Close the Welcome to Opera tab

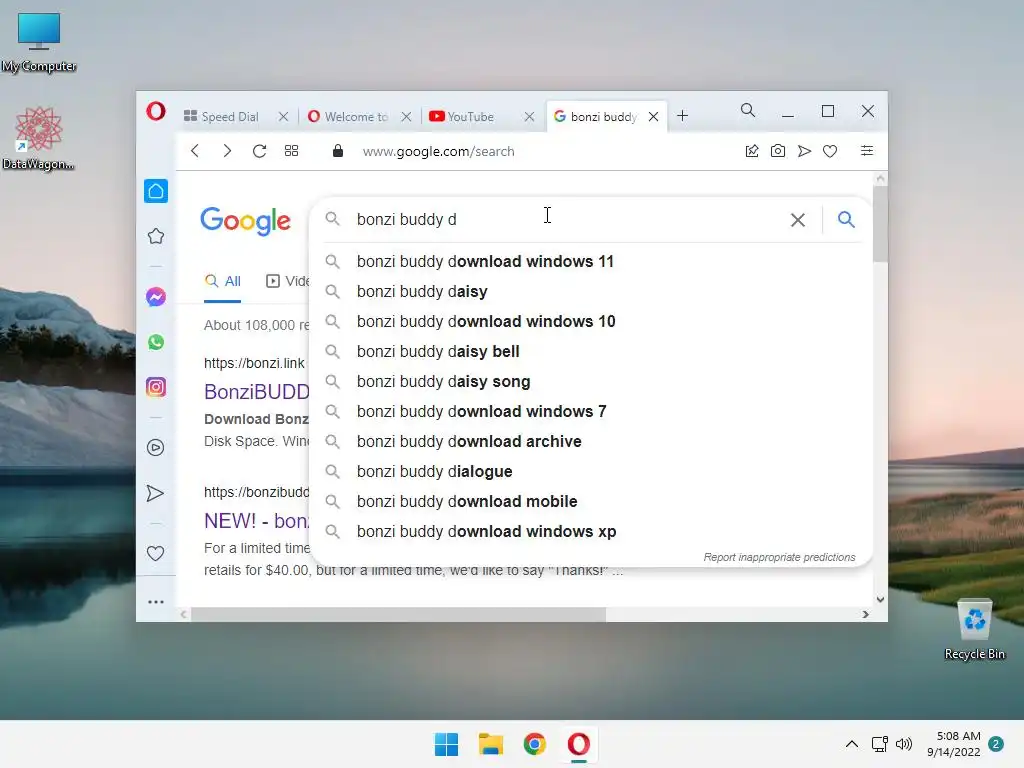406,117
